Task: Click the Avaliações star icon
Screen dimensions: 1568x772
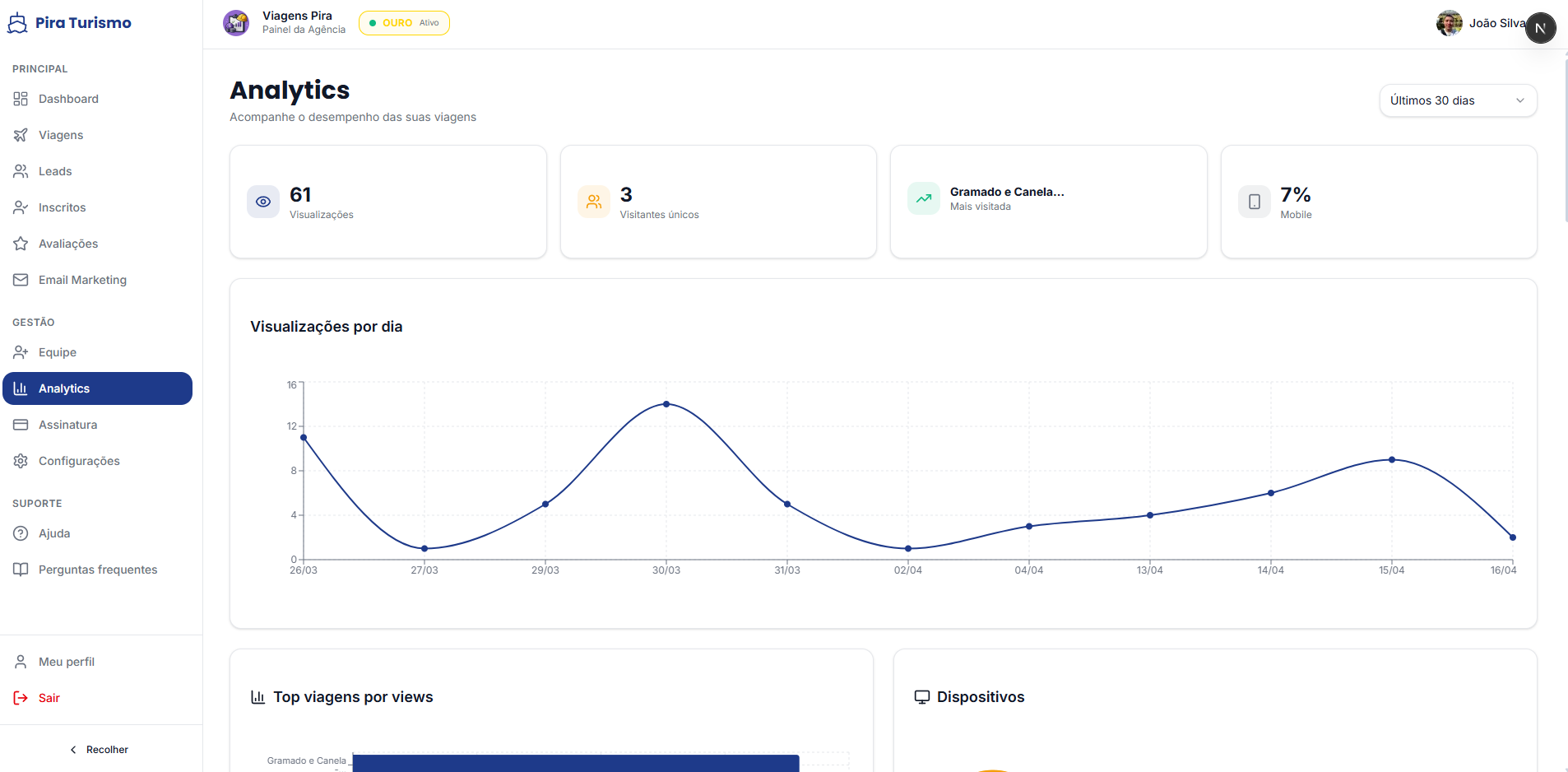Action: click(21, 244)
